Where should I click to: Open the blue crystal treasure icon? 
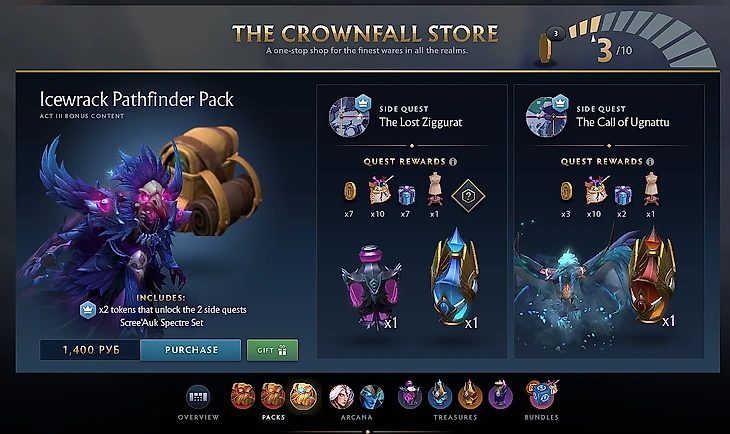point(440,395)
